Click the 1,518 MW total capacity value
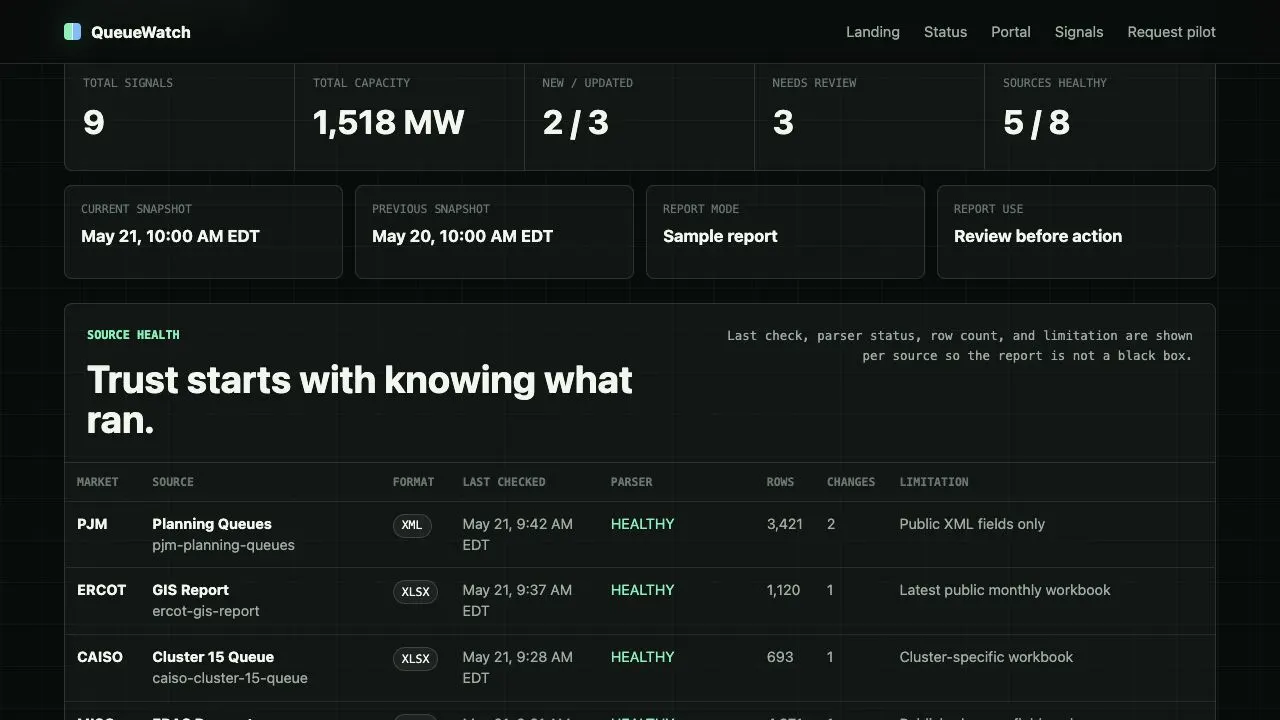Screen dimensions: 1280x720 389,122
